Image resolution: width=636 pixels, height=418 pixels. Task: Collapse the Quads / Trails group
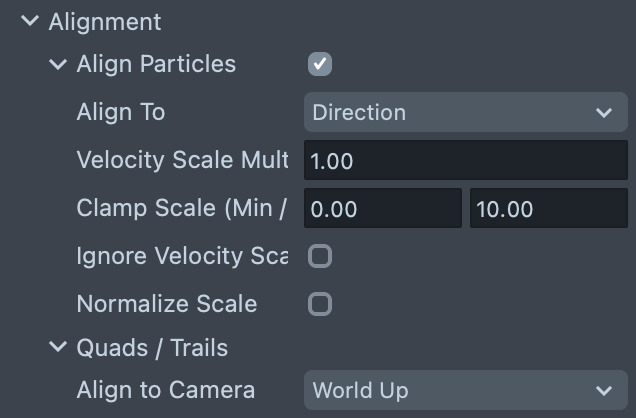click(58, 348)
